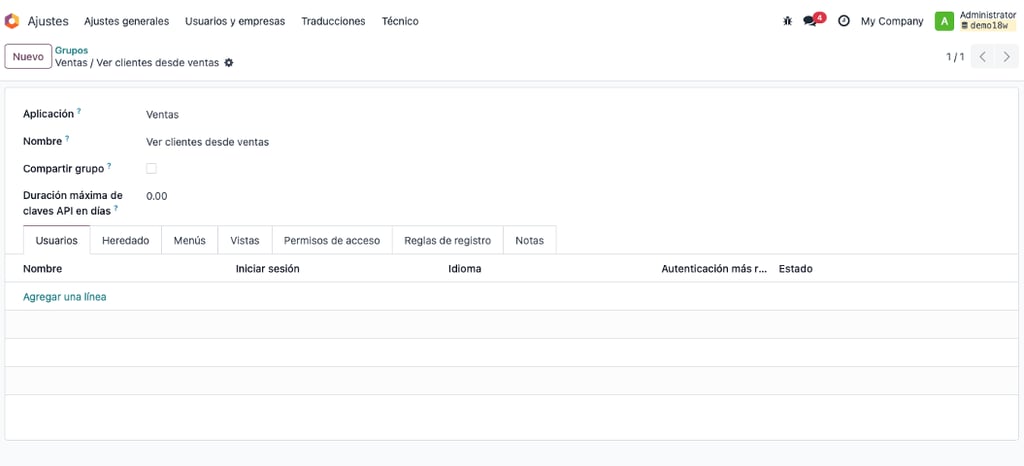
Task: Sort by the Autenticación más r... column
Action: (x=714, y=268)
